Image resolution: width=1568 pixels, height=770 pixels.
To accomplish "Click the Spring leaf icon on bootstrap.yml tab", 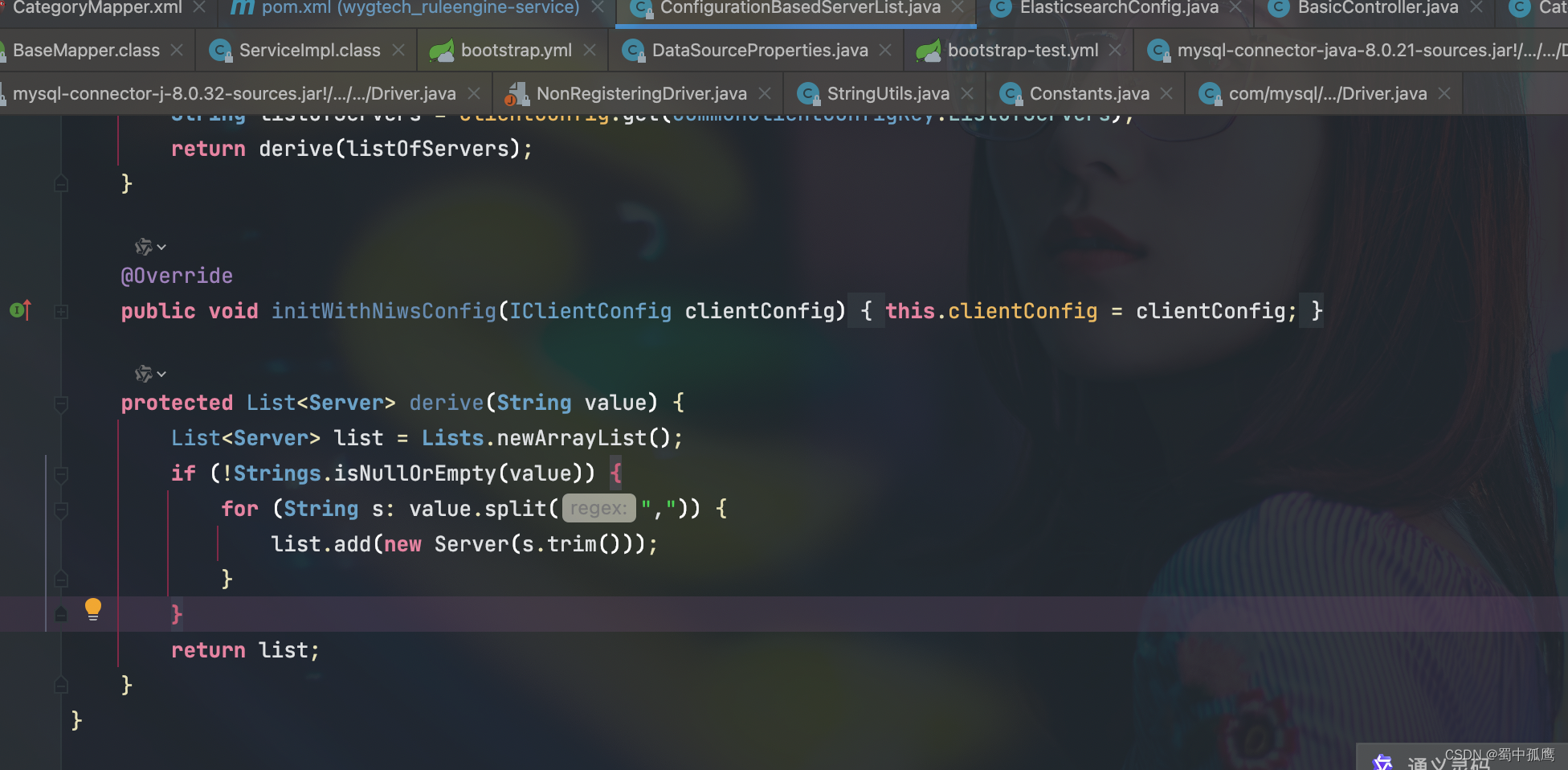I will pos(441,50).
